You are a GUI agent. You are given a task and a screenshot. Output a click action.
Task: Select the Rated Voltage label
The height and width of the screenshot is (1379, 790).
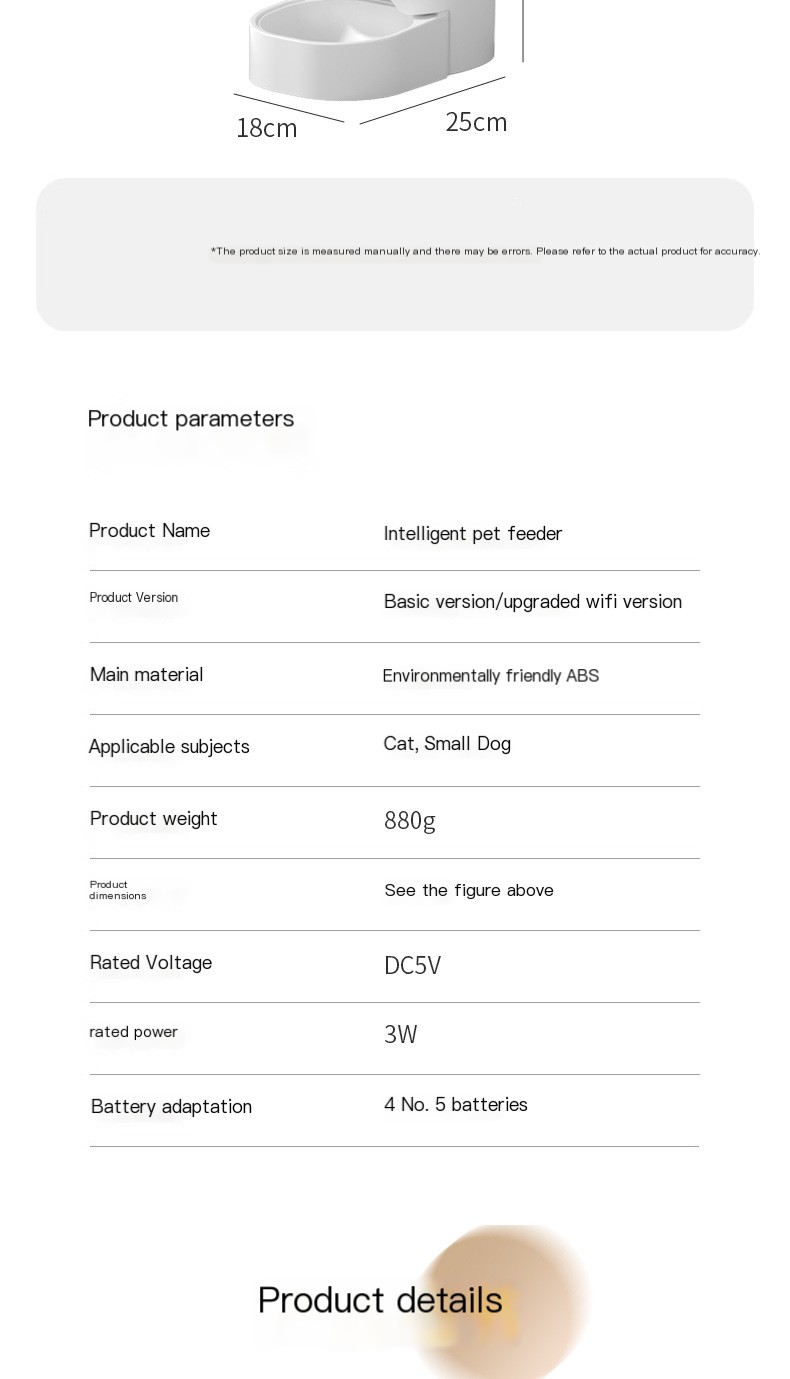[x=151, y=963]
